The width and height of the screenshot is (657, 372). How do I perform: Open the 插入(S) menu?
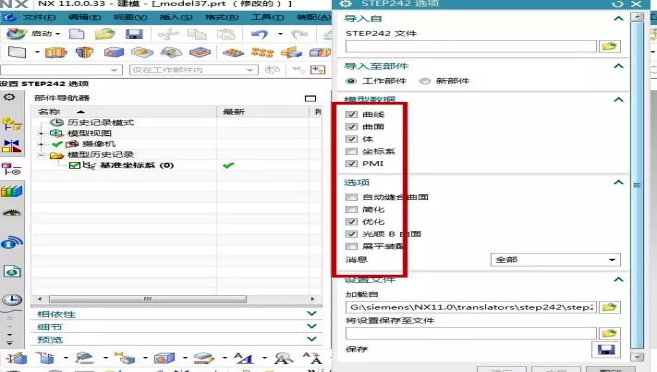(176, 17)
